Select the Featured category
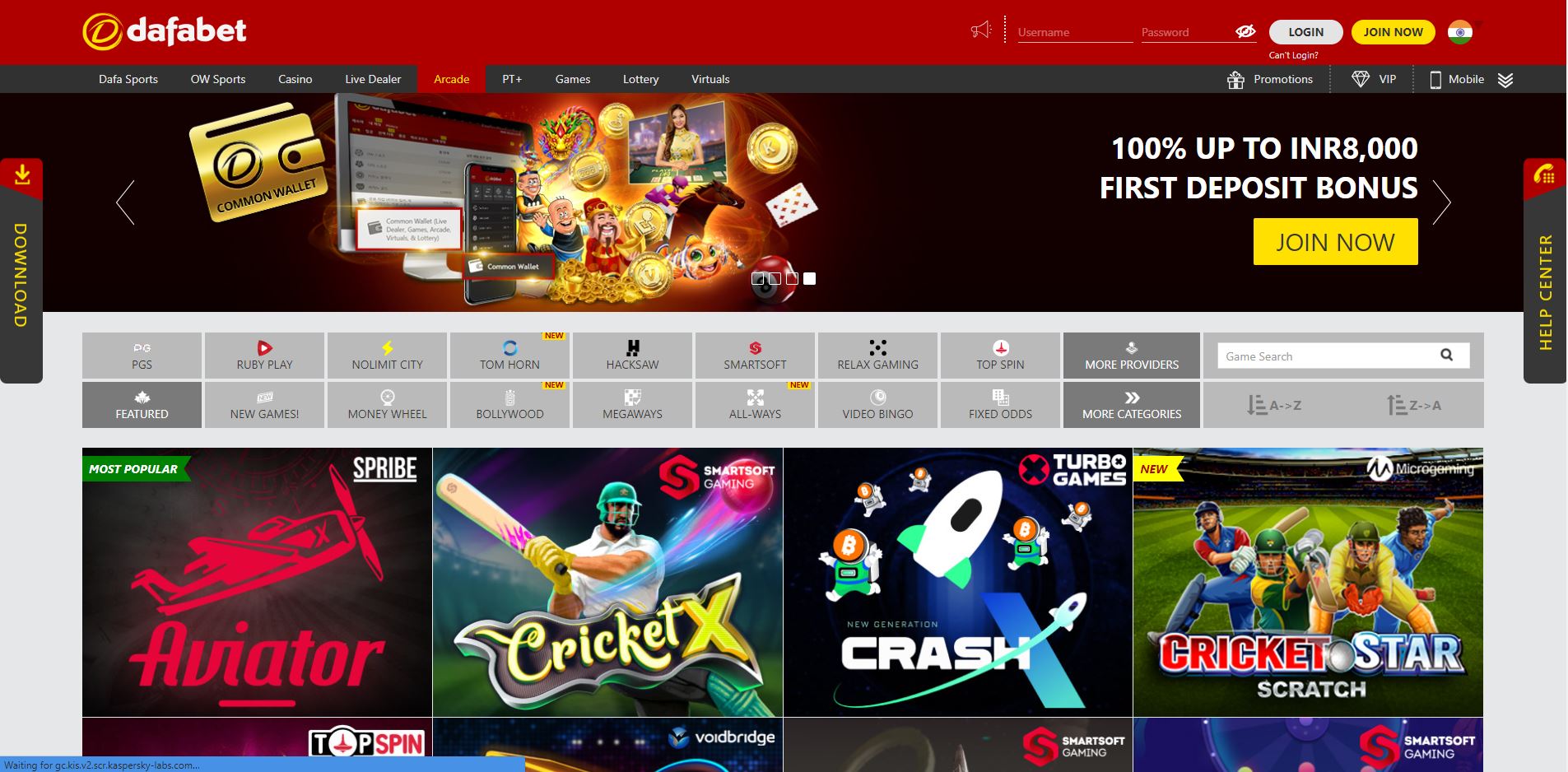The height and width of the screenshot is (772, 1568). tap(142, 405)
